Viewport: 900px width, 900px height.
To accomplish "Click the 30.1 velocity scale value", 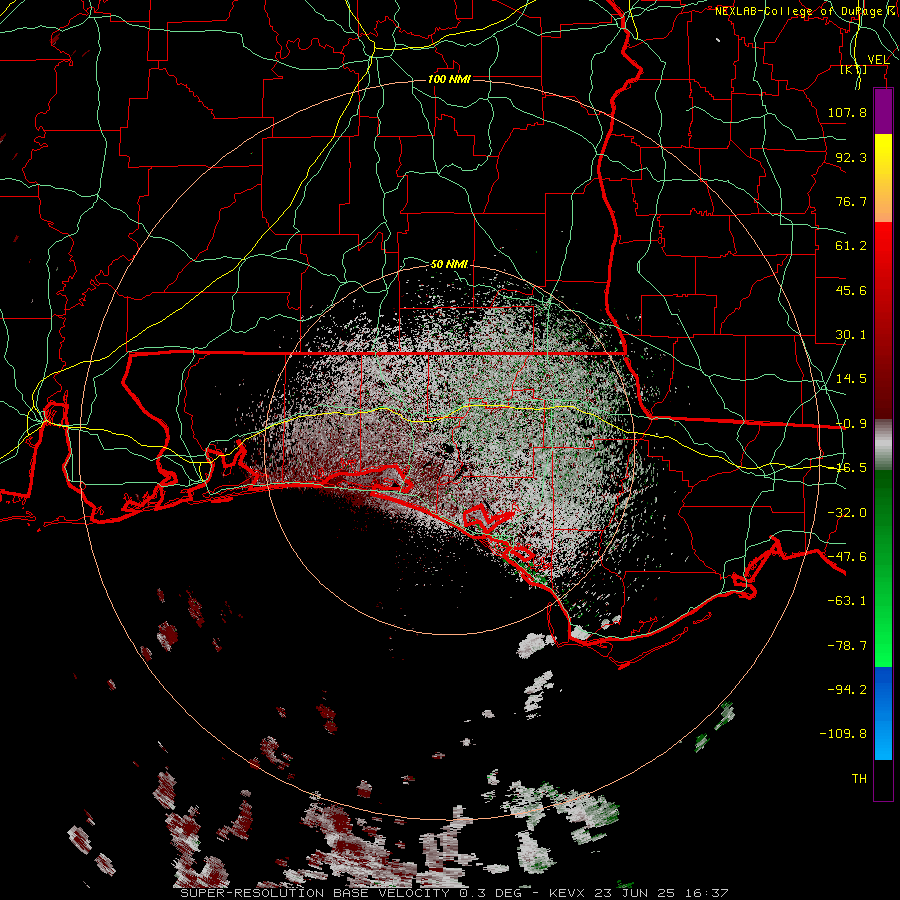I will coord(851,335).
